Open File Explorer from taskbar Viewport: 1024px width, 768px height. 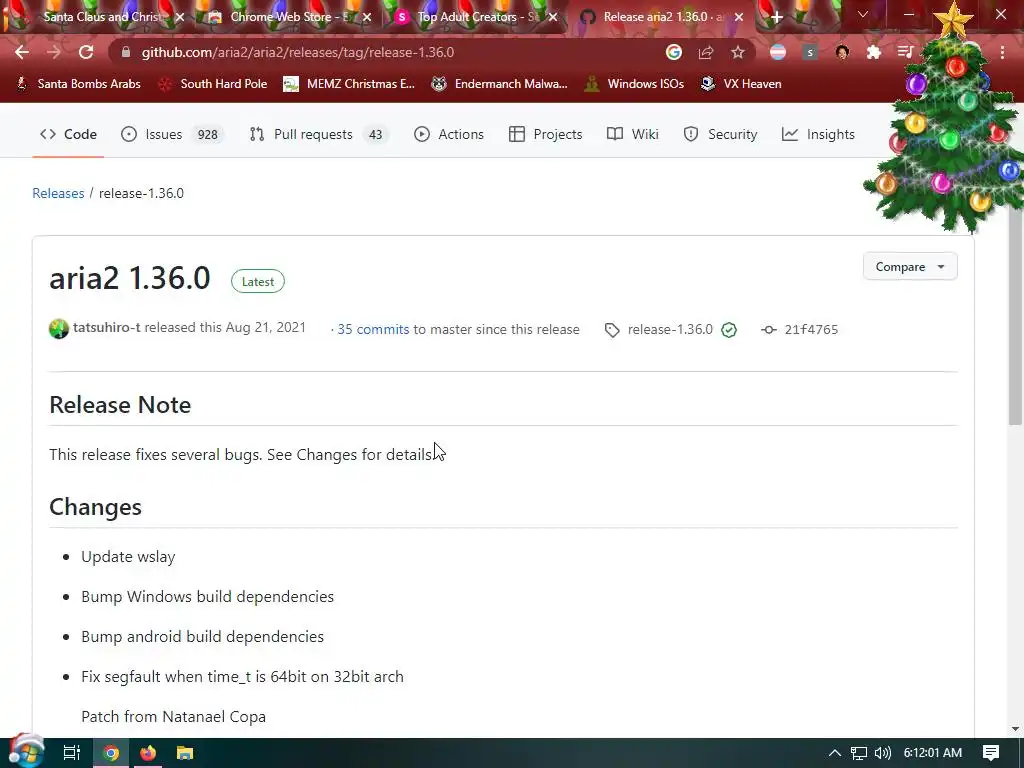coord(185,753)
